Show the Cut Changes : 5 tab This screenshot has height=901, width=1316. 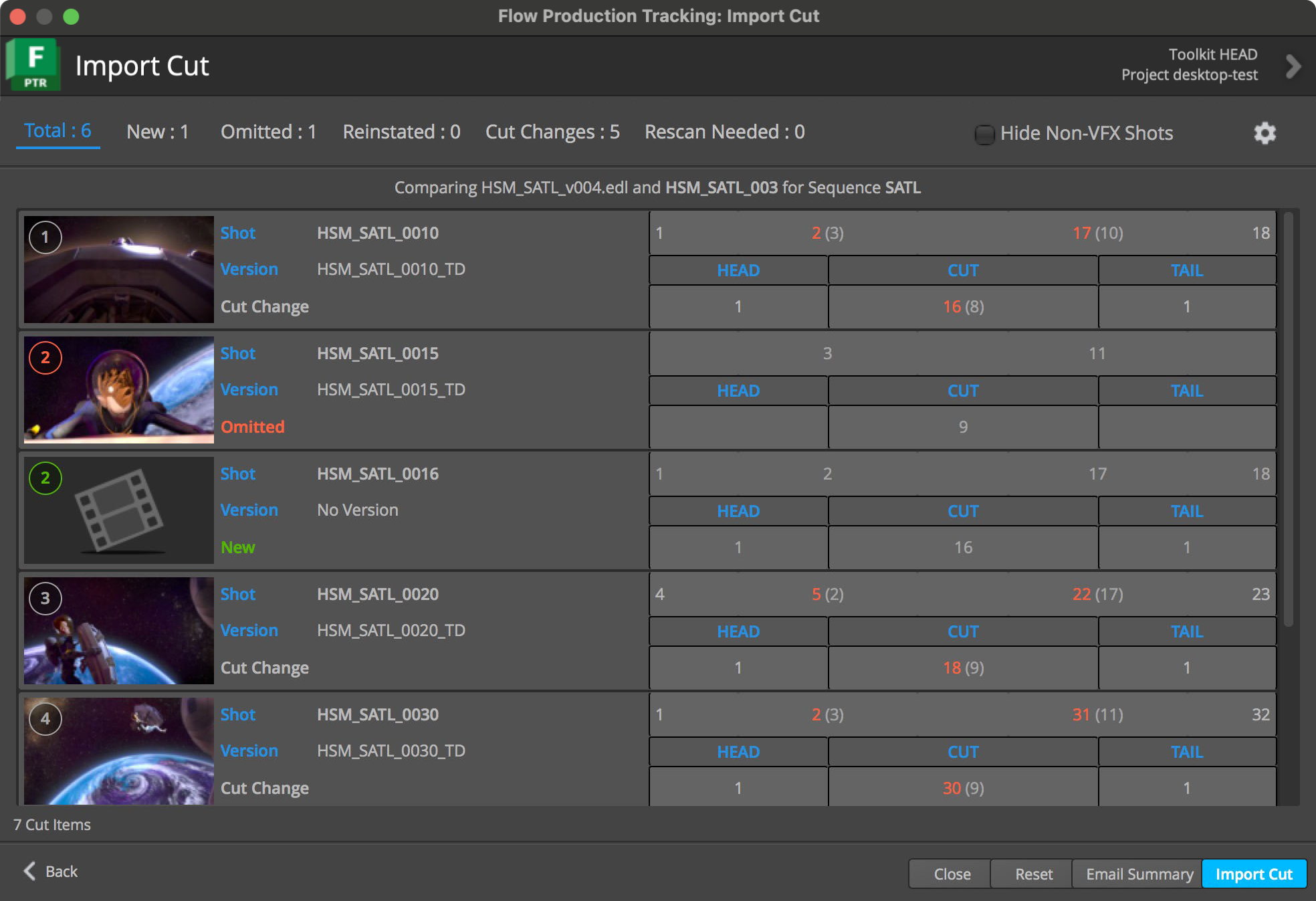[552, 132]
